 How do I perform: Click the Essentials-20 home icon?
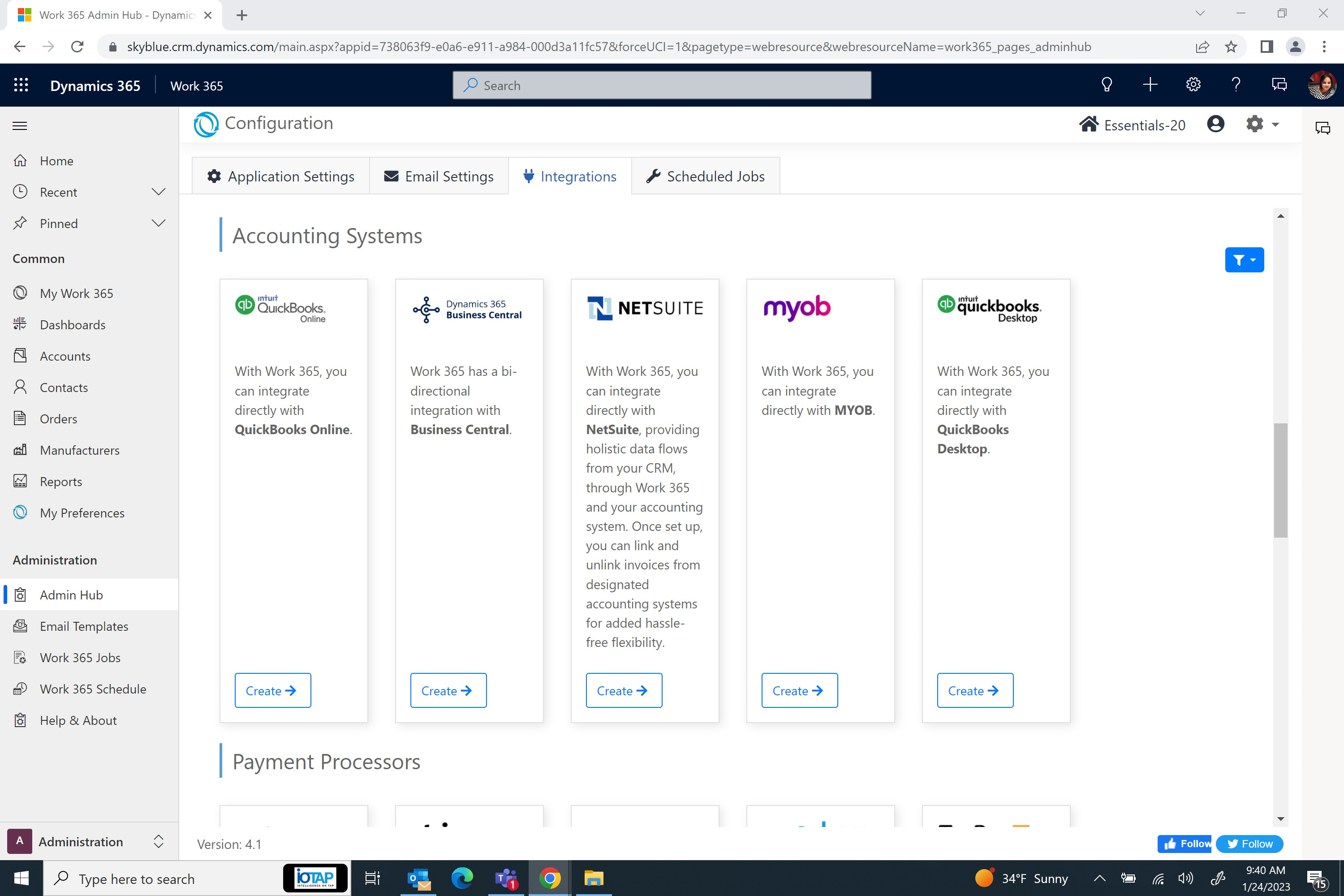[1089, 124]
